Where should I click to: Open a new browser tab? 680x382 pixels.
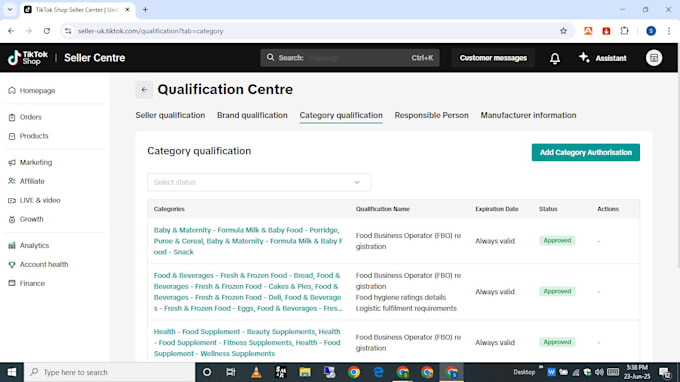coord(145,10)
